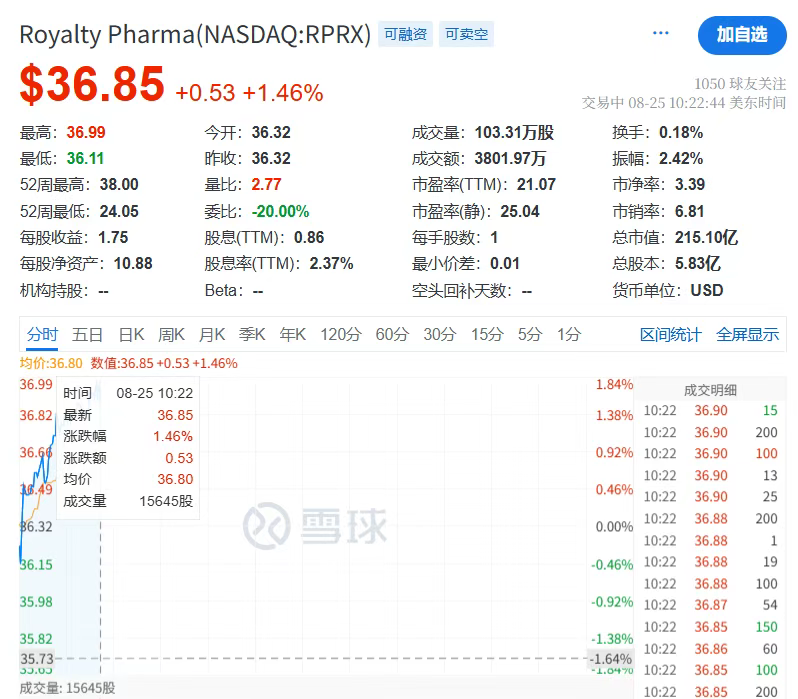Switch chart to 1分 interval
The width and height of the screenshot is (798, 699).
pos(568,335)
